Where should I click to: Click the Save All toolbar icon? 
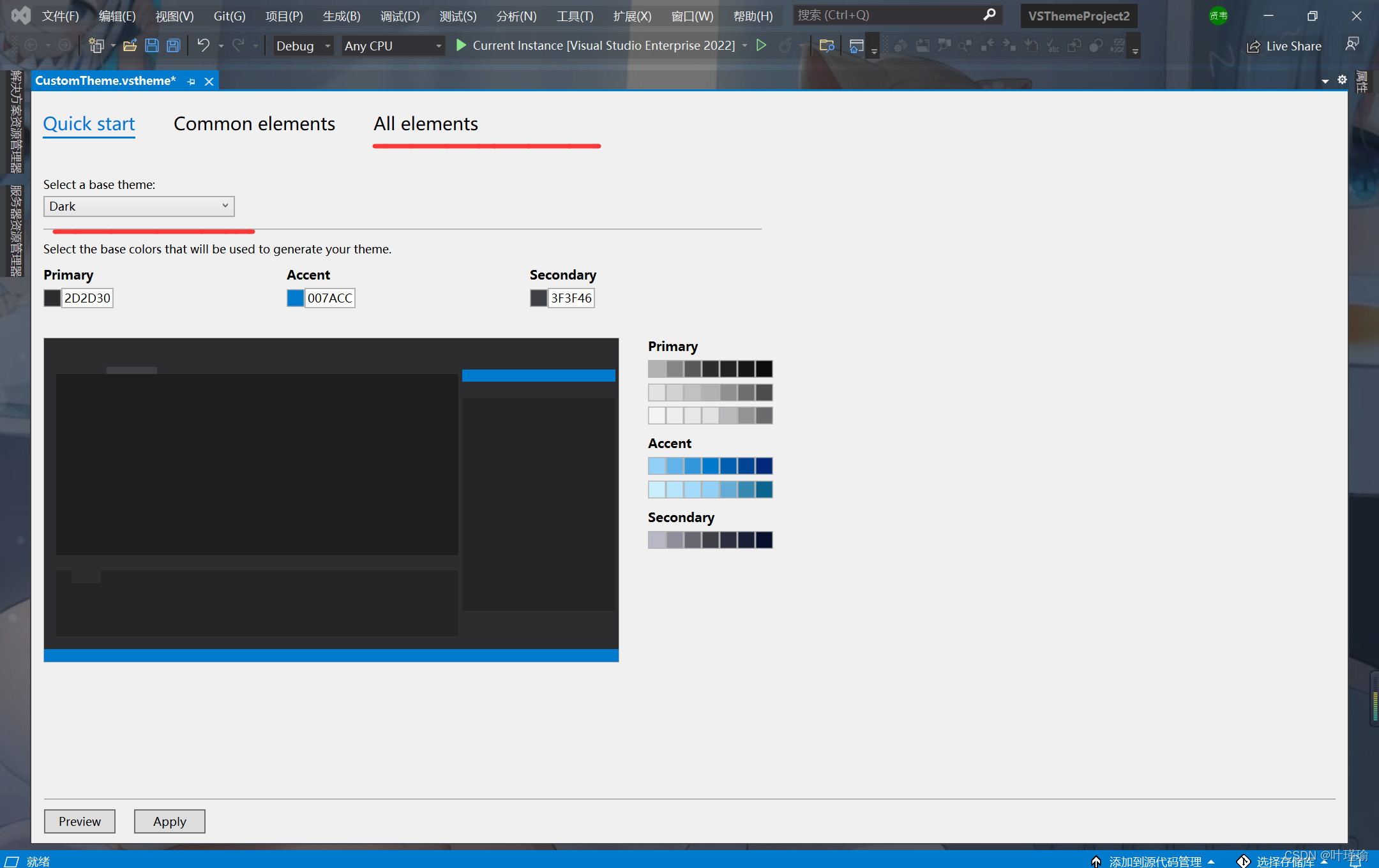point(173,45)
